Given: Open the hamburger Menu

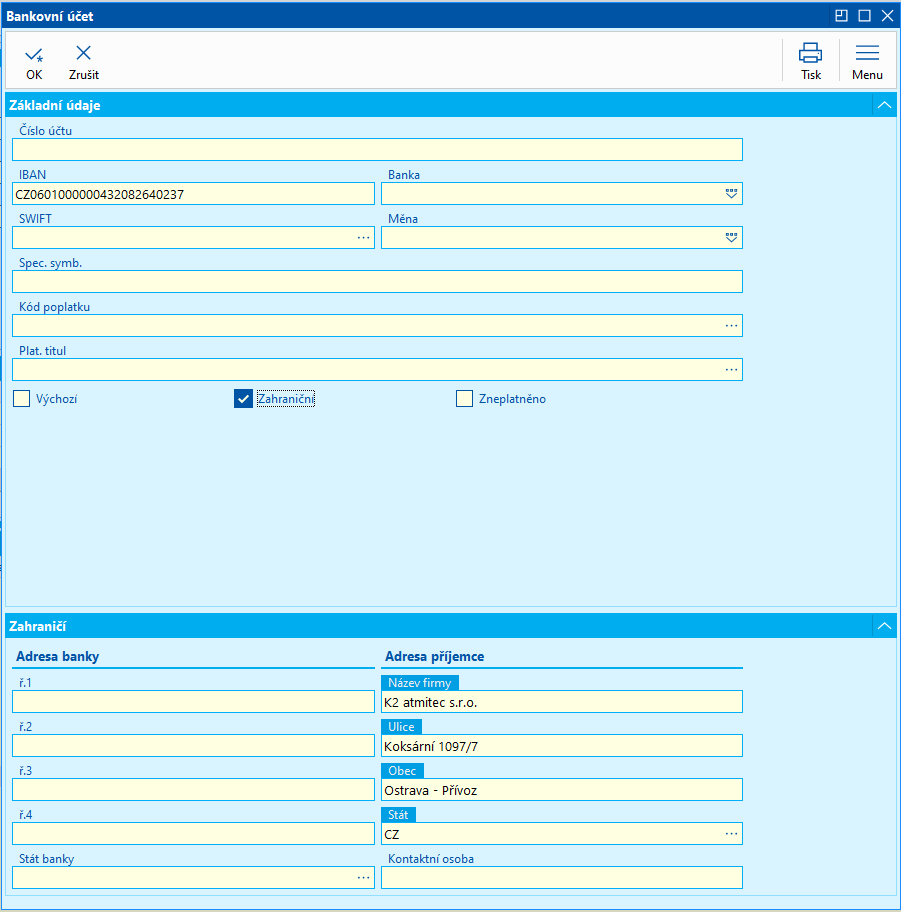Looking at the screenshot, I should coord(867,53).
